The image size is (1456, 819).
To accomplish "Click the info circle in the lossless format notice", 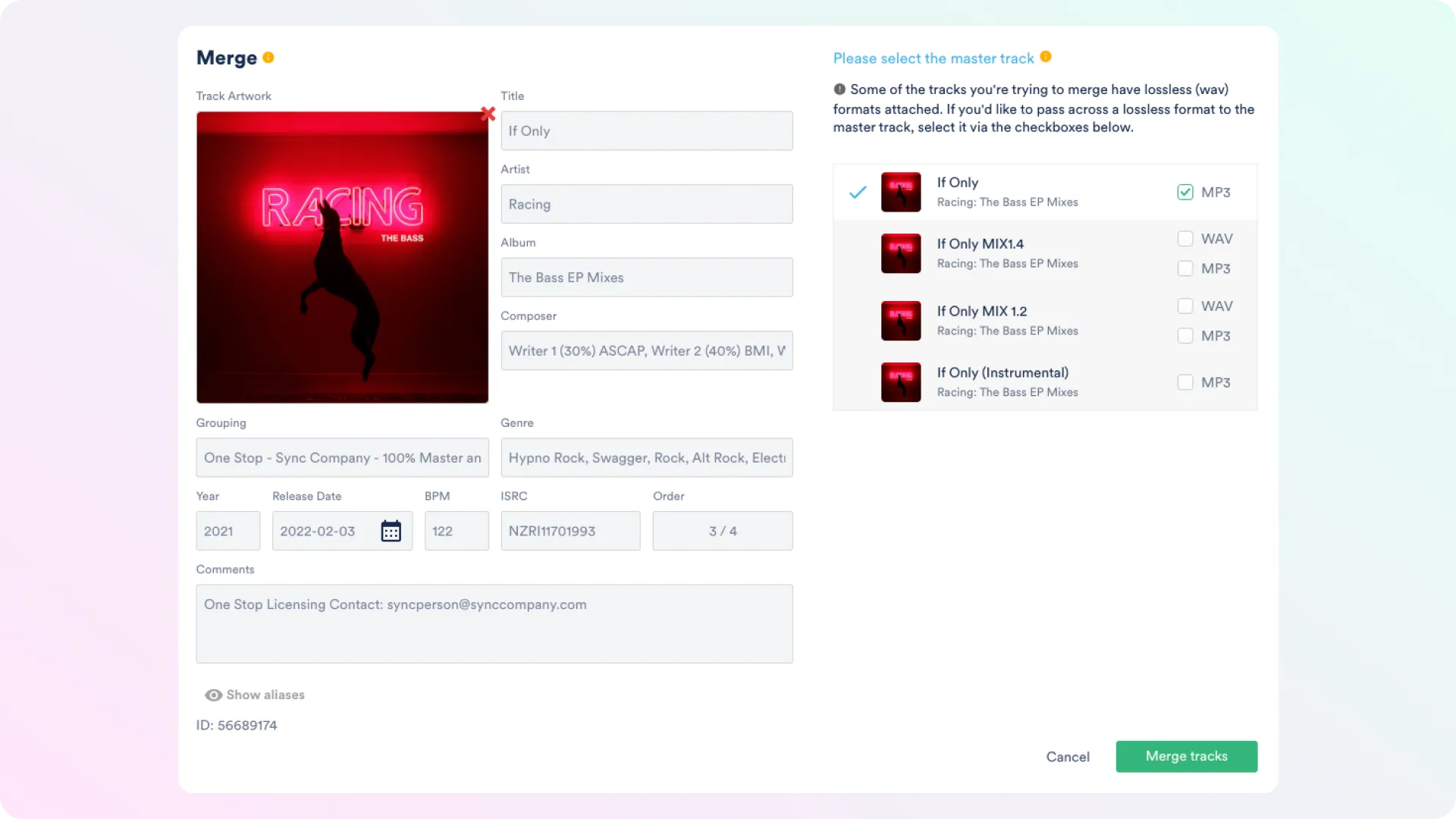I will pyautogui.click(x=839, y=89).
